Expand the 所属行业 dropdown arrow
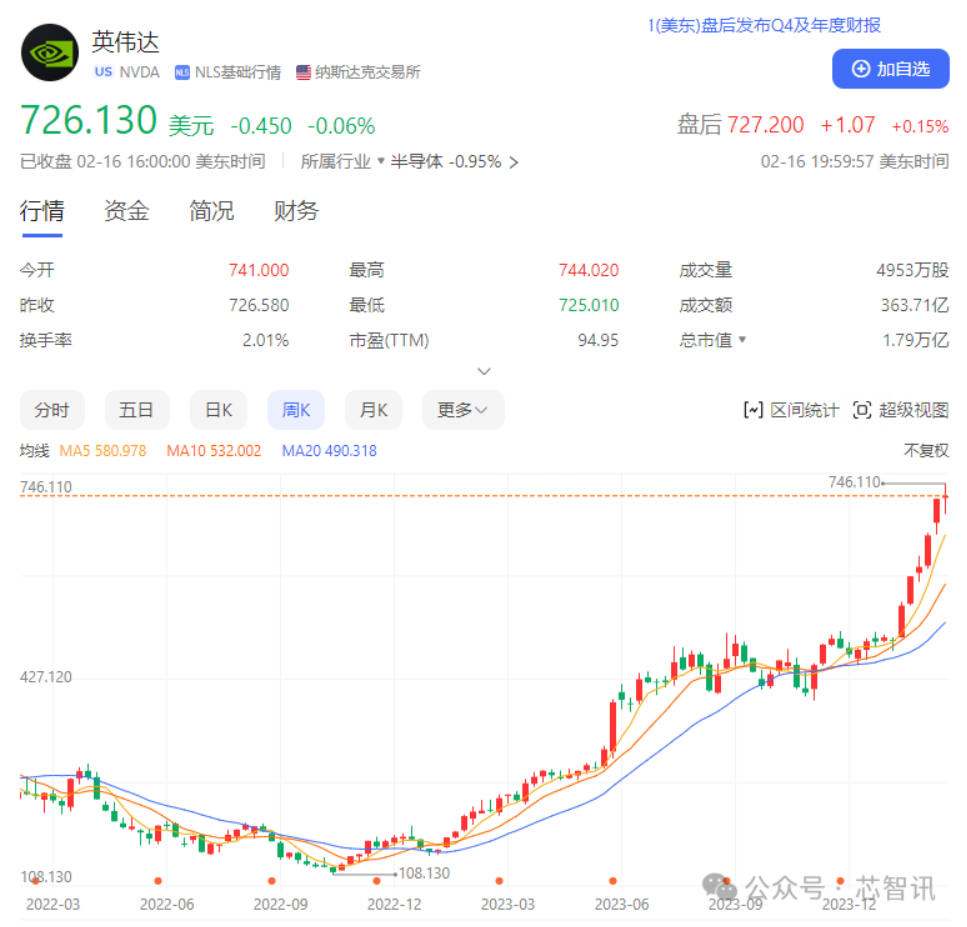This screenshot has height=927, width=967. pyautogui.click(x=381, y=161)
